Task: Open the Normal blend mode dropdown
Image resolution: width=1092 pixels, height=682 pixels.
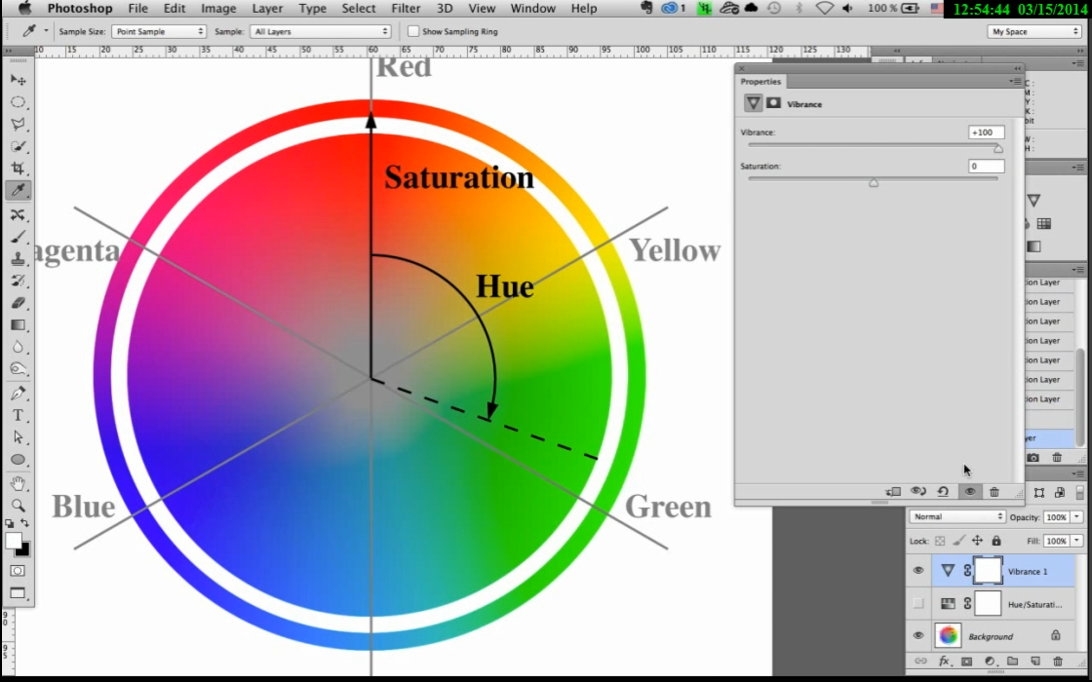Action: (956, 517)
